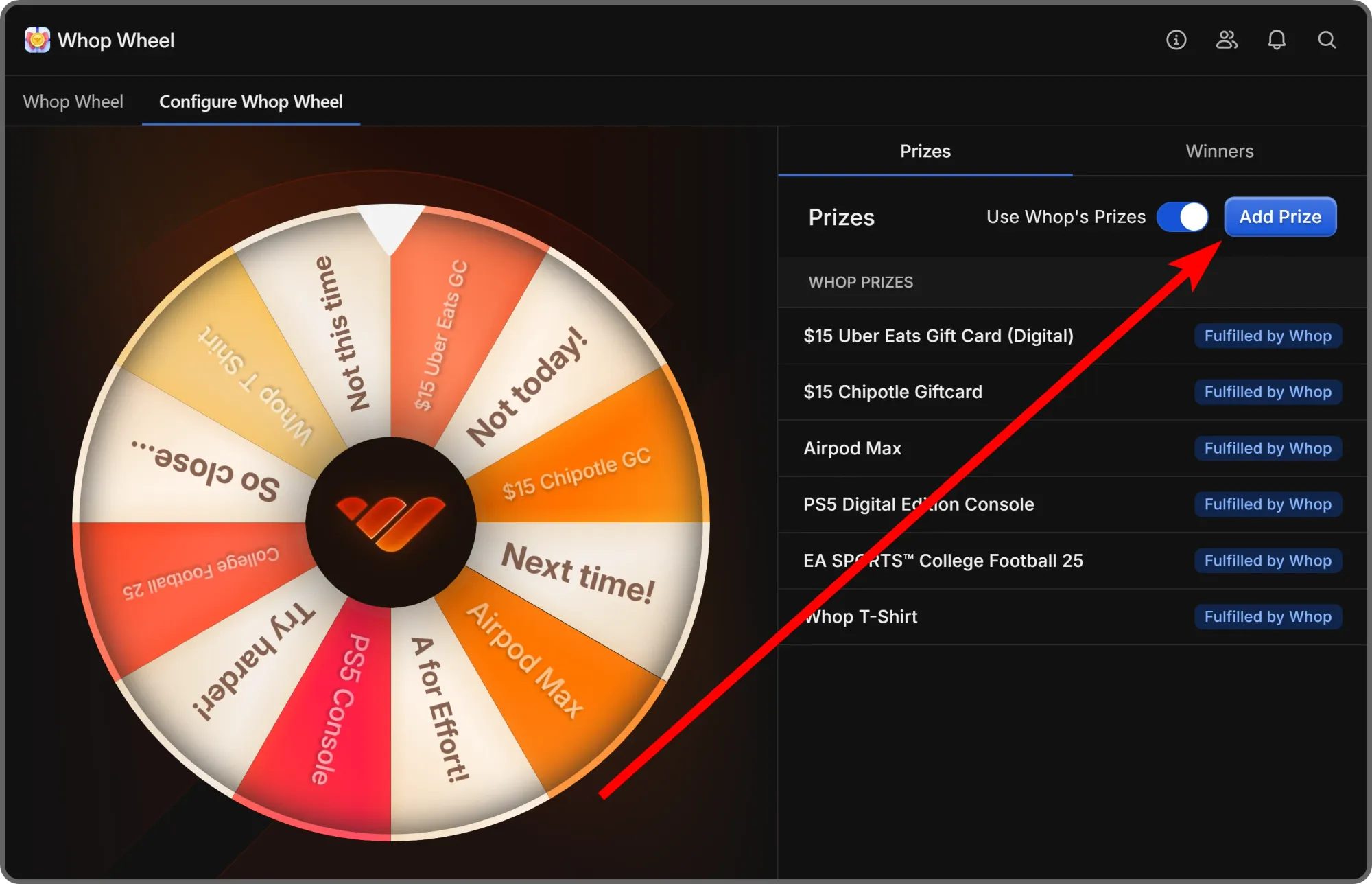
Task: Select the $15 Uber Eats Gift Card prize
Action: coord(938,336)
